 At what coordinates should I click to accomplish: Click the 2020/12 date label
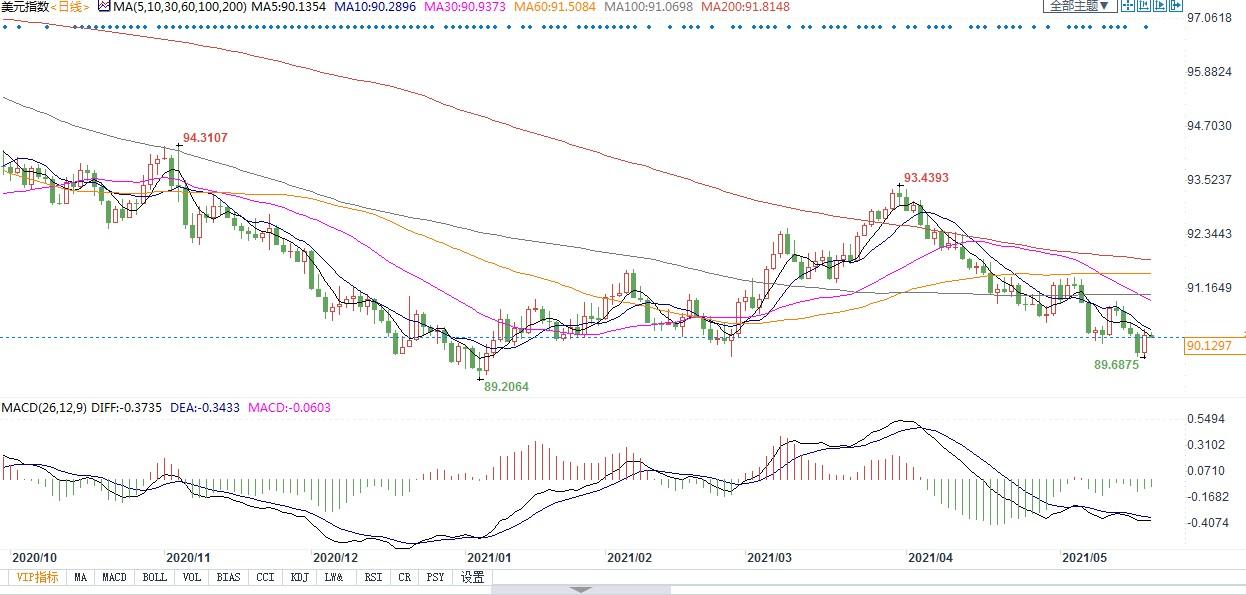click(x=336, y=558)
